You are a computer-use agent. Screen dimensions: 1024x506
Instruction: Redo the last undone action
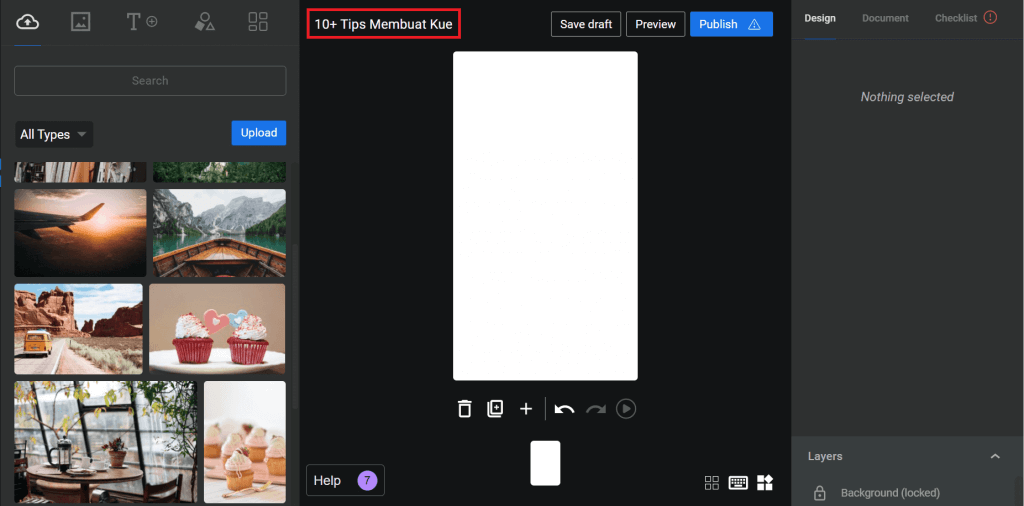[x=596, y=409]
